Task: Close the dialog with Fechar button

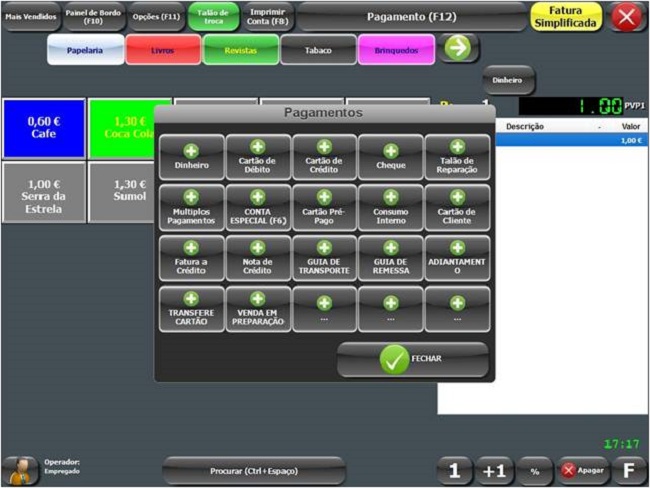Action: coord(412,359)
